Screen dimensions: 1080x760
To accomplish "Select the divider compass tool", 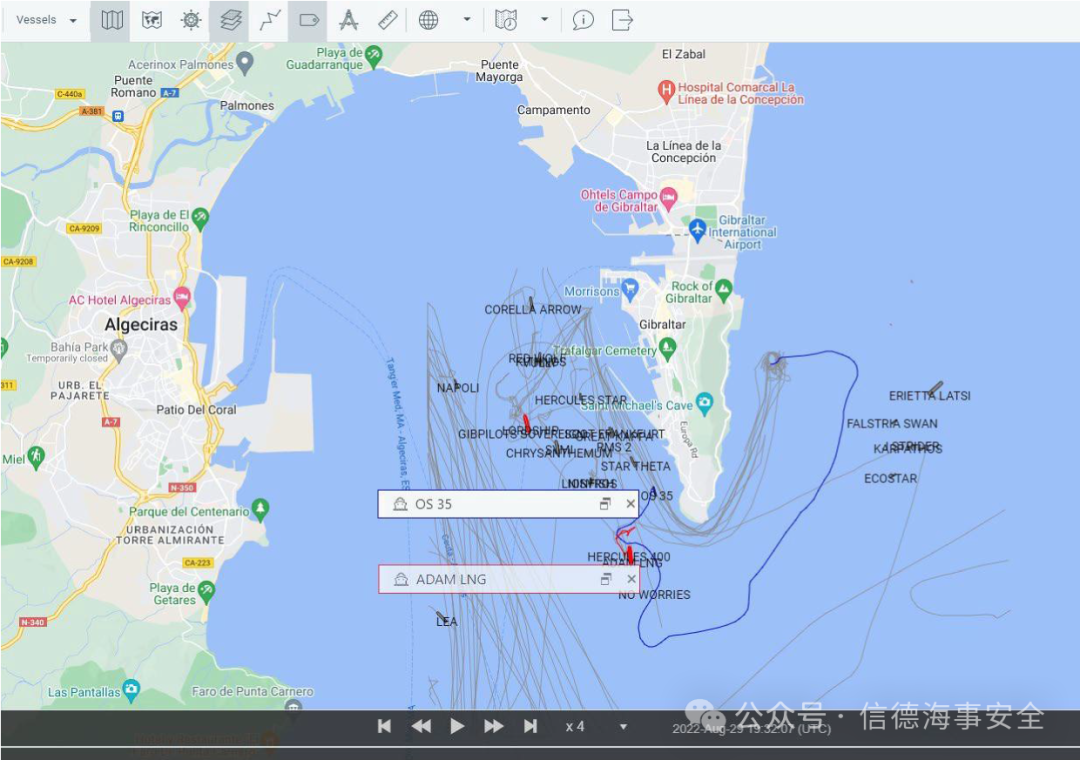I will (x=349, y=20).
